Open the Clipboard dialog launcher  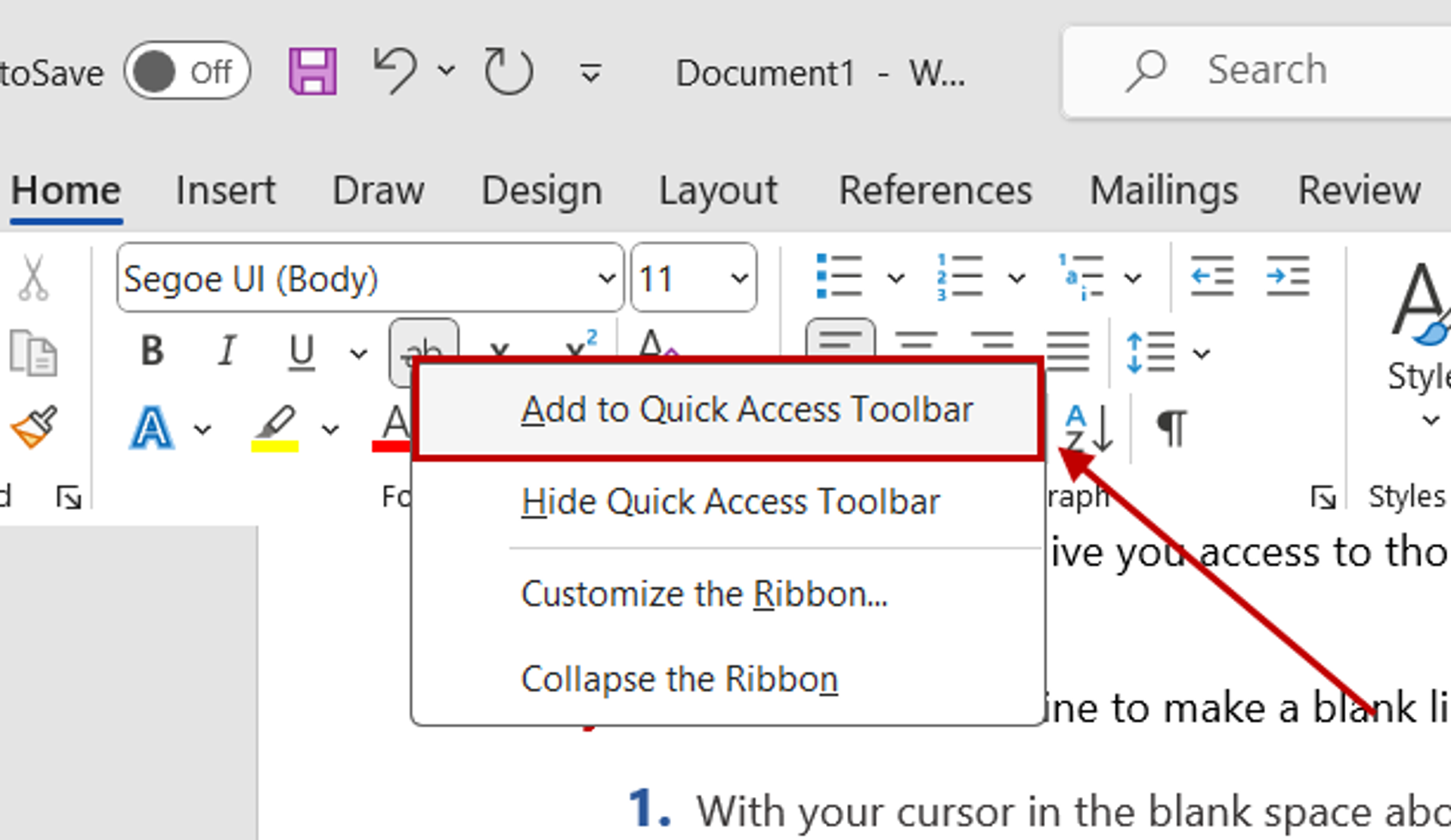(x=69, y=497)
